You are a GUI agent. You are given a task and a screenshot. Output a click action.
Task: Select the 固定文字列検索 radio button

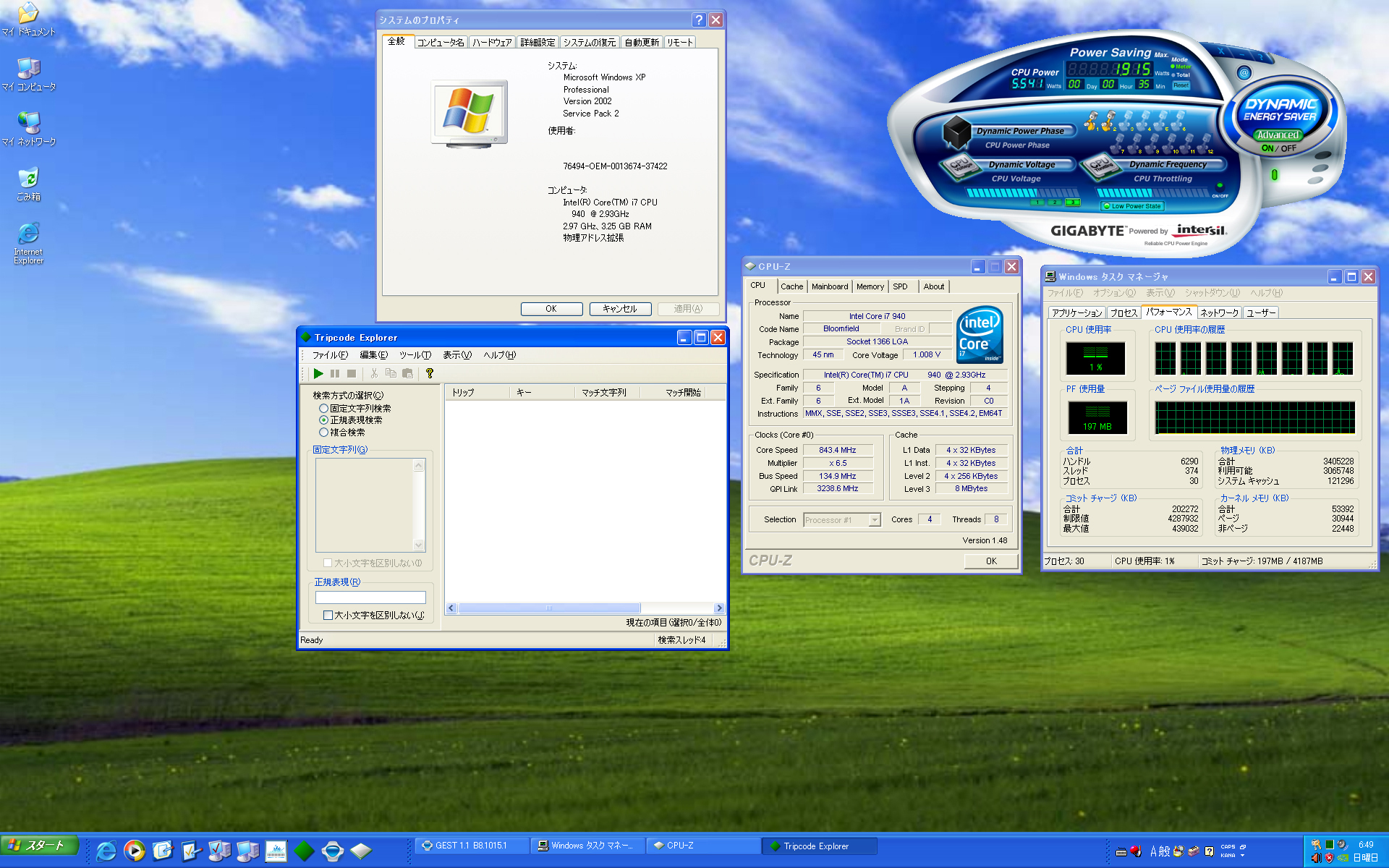coord(323,409)
